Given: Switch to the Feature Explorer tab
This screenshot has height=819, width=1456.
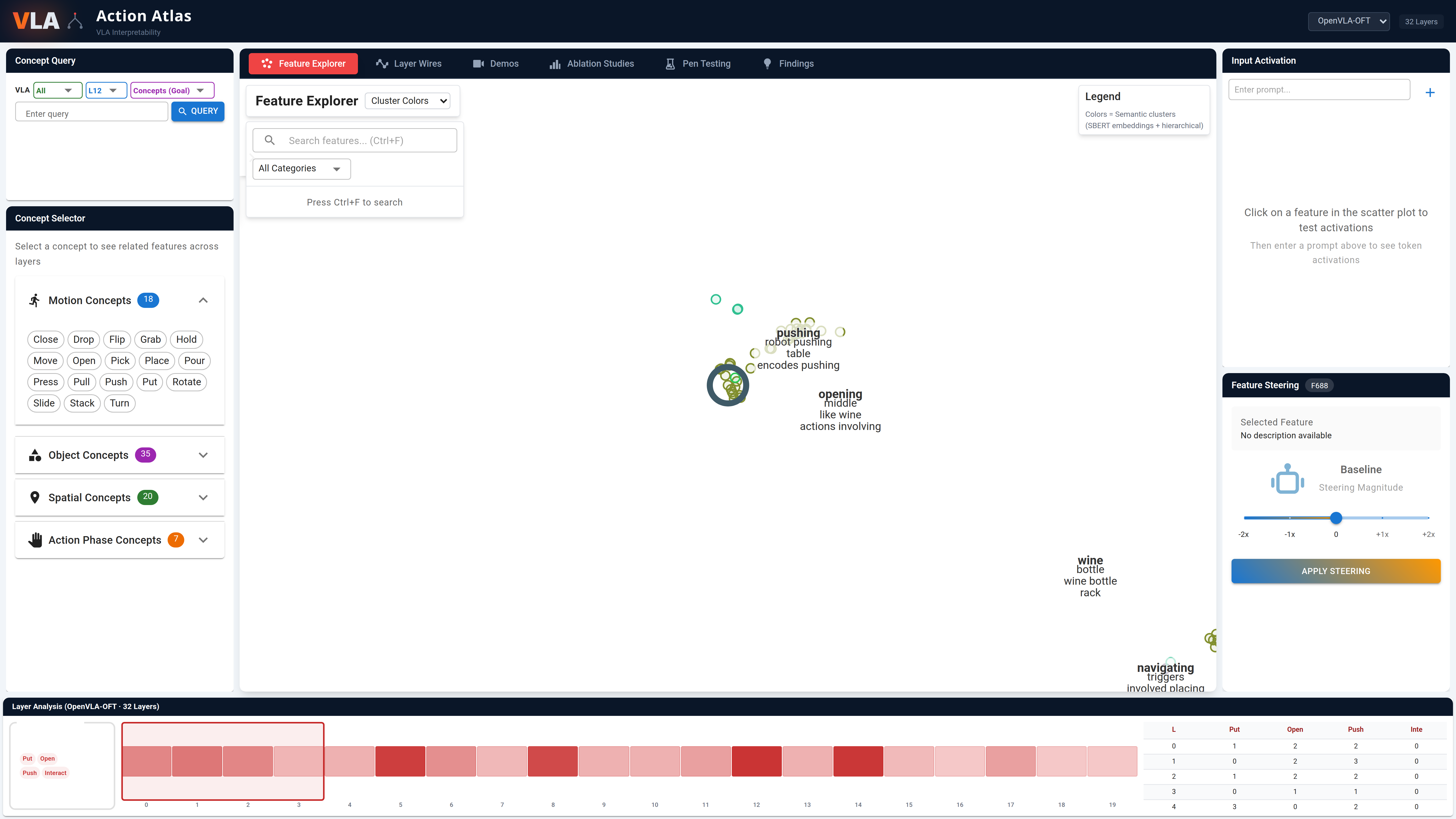Looking at the screenshot, I should pyautogui.click(x=303, y=63).
